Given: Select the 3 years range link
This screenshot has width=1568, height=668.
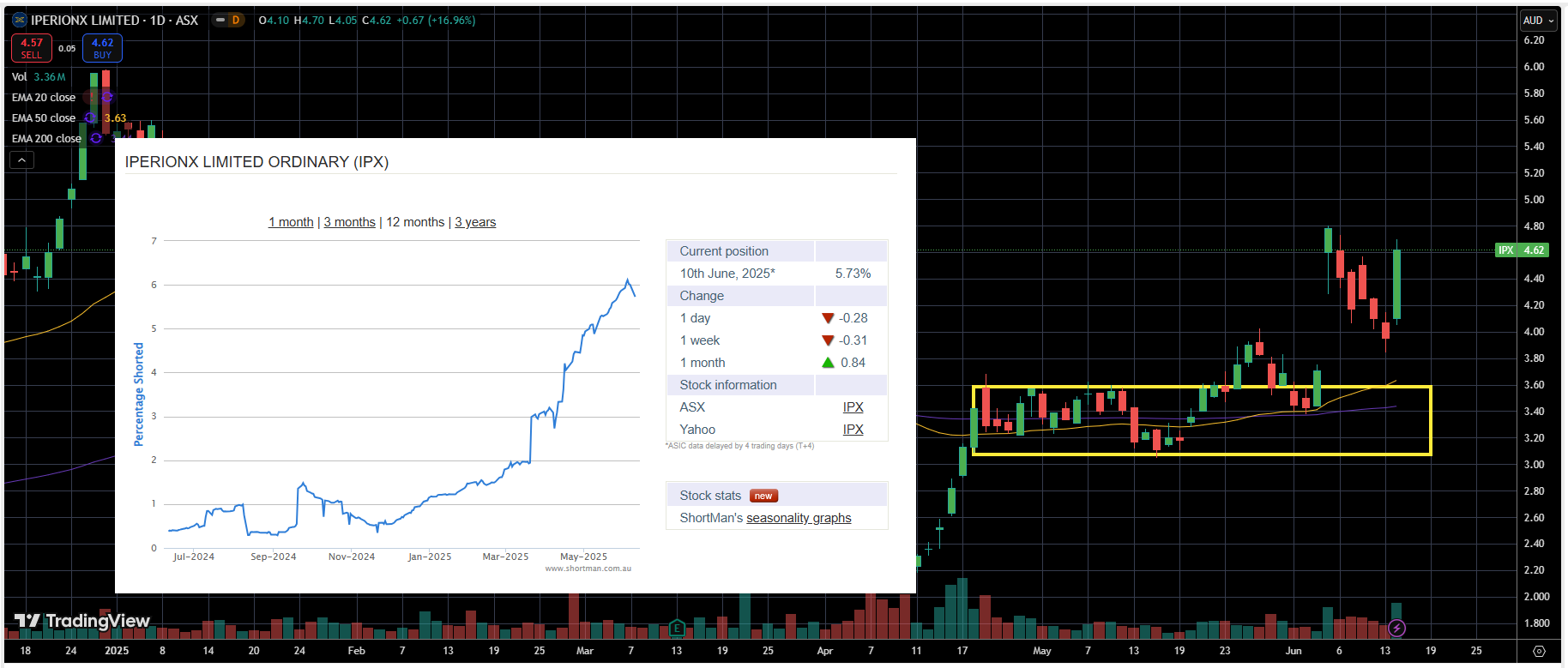Looking at the screenshot, I should click(x=475, y=222).
